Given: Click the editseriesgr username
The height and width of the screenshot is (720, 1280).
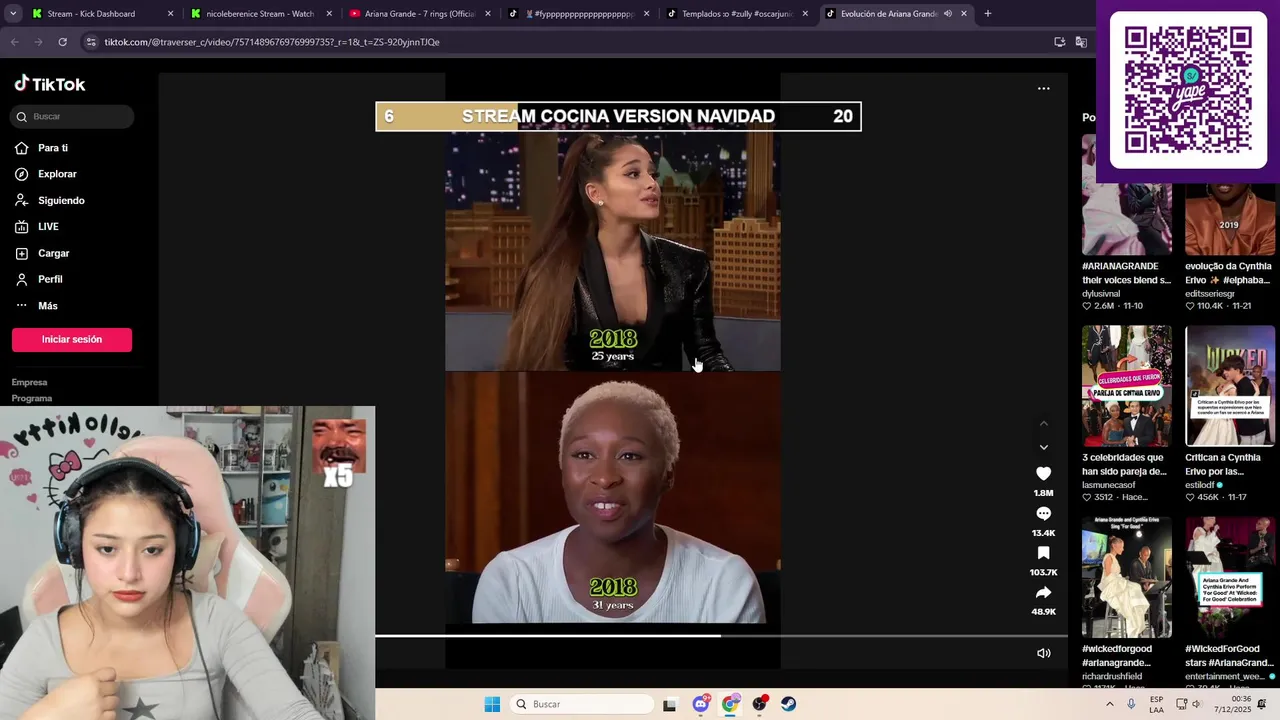Looking at the screenshot, I should [x=1210, y=294].
